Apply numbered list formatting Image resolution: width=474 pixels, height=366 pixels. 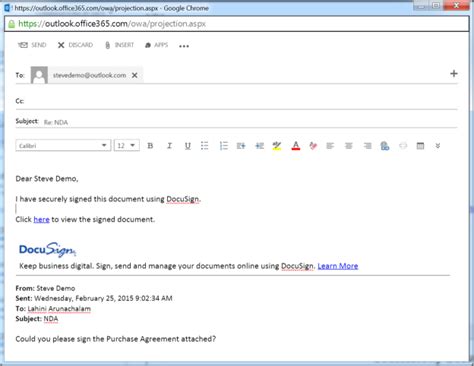pos(224,146)
